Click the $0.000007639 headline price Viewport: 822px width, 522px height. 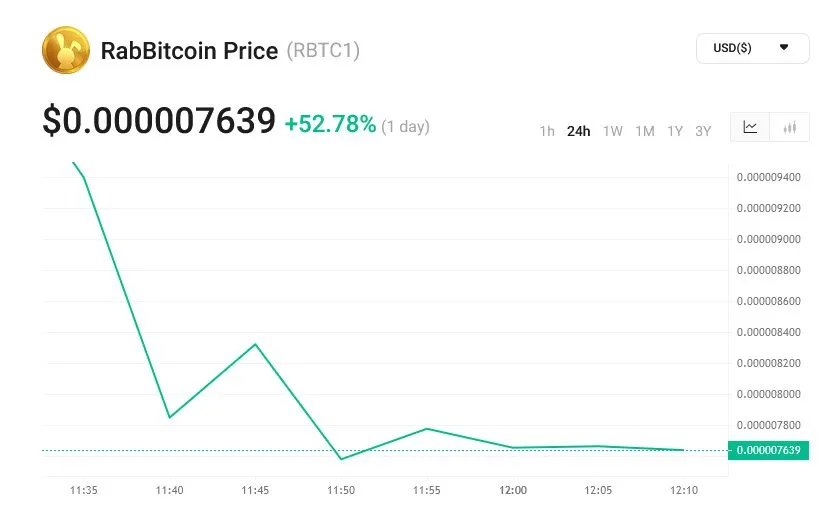[158, 121]
